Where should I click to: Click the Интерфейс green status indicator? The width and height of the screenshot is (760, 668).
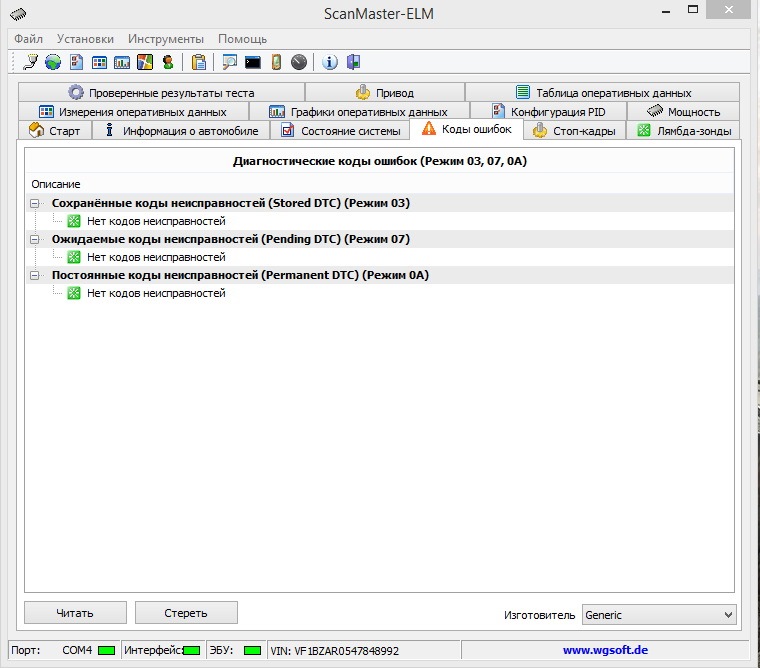pos(191,650)
